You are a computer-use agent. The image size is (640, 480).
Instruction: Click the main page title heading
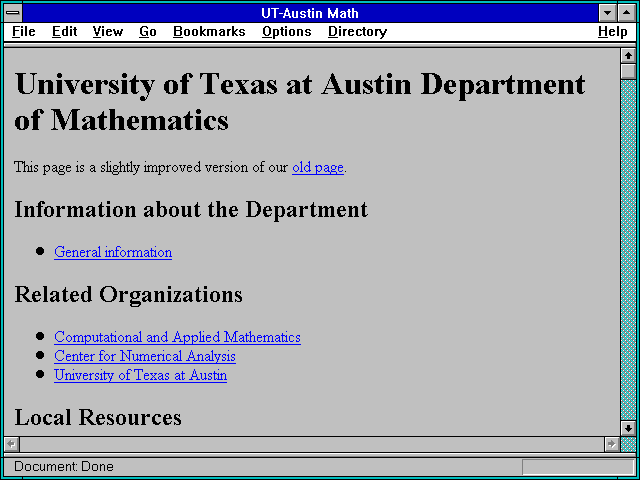click(x=300, y=102)
